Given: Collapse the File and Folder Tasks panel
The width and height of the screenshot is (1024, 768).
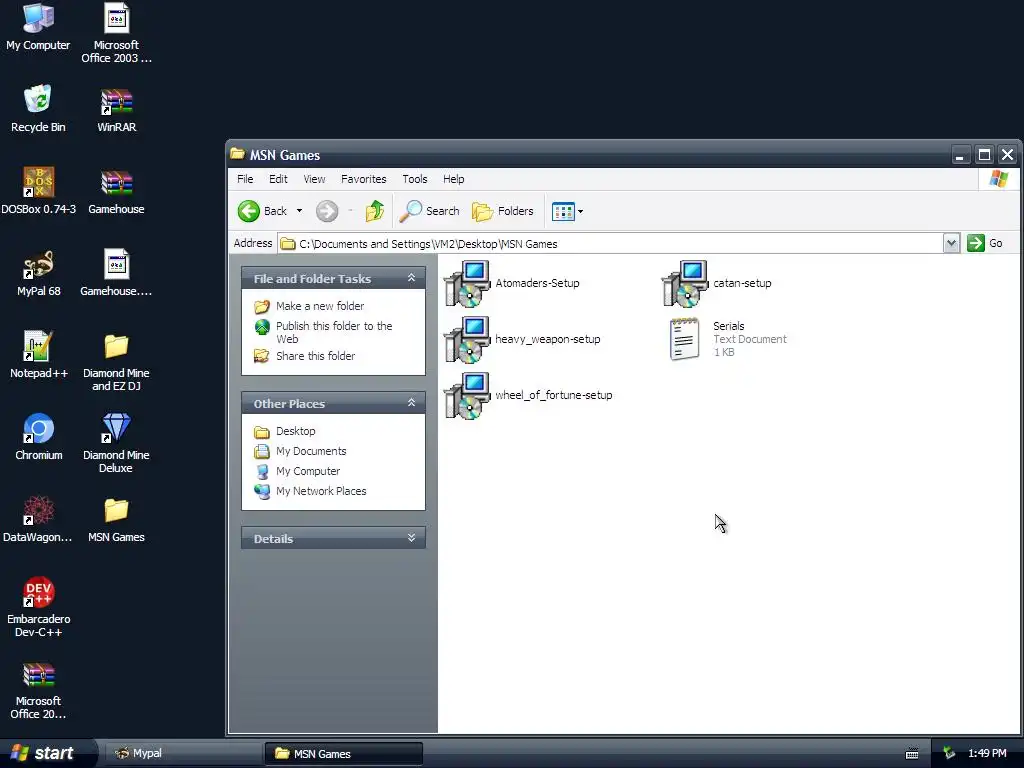Looking at the screenshot, I should 411,278.
